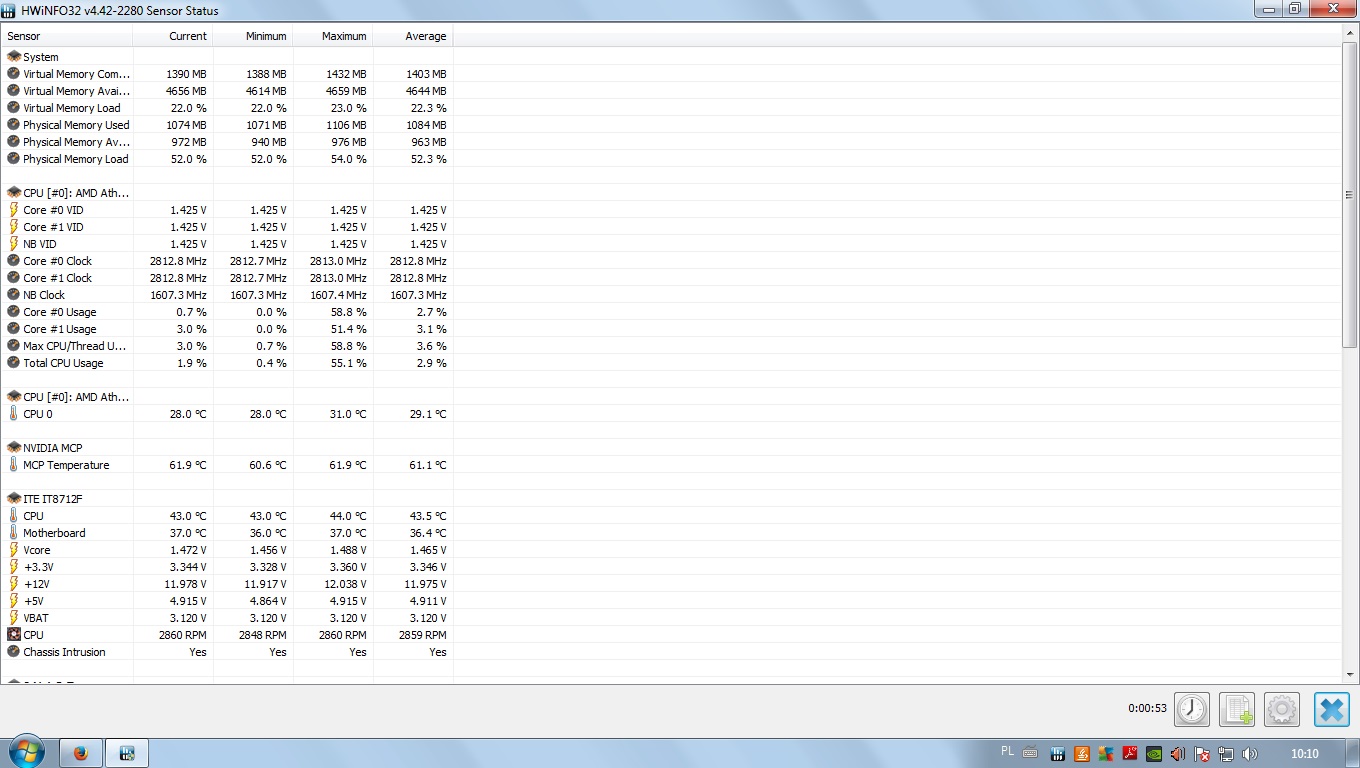Click the Current column header
1360x768 pixels.
[x=173, y=36]
